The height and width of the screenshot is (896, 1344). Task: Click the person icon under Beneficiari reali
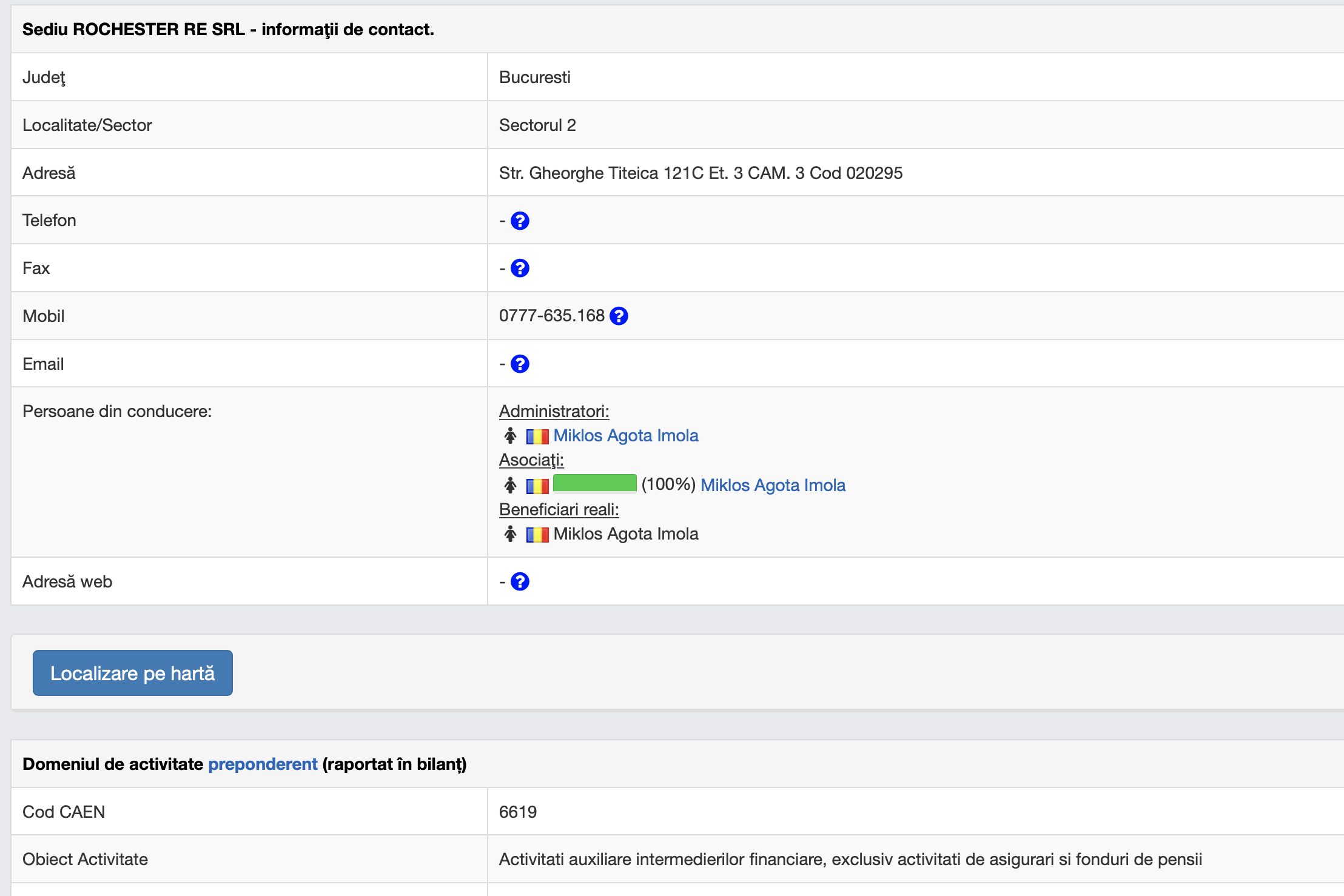[x=510, y=534]
